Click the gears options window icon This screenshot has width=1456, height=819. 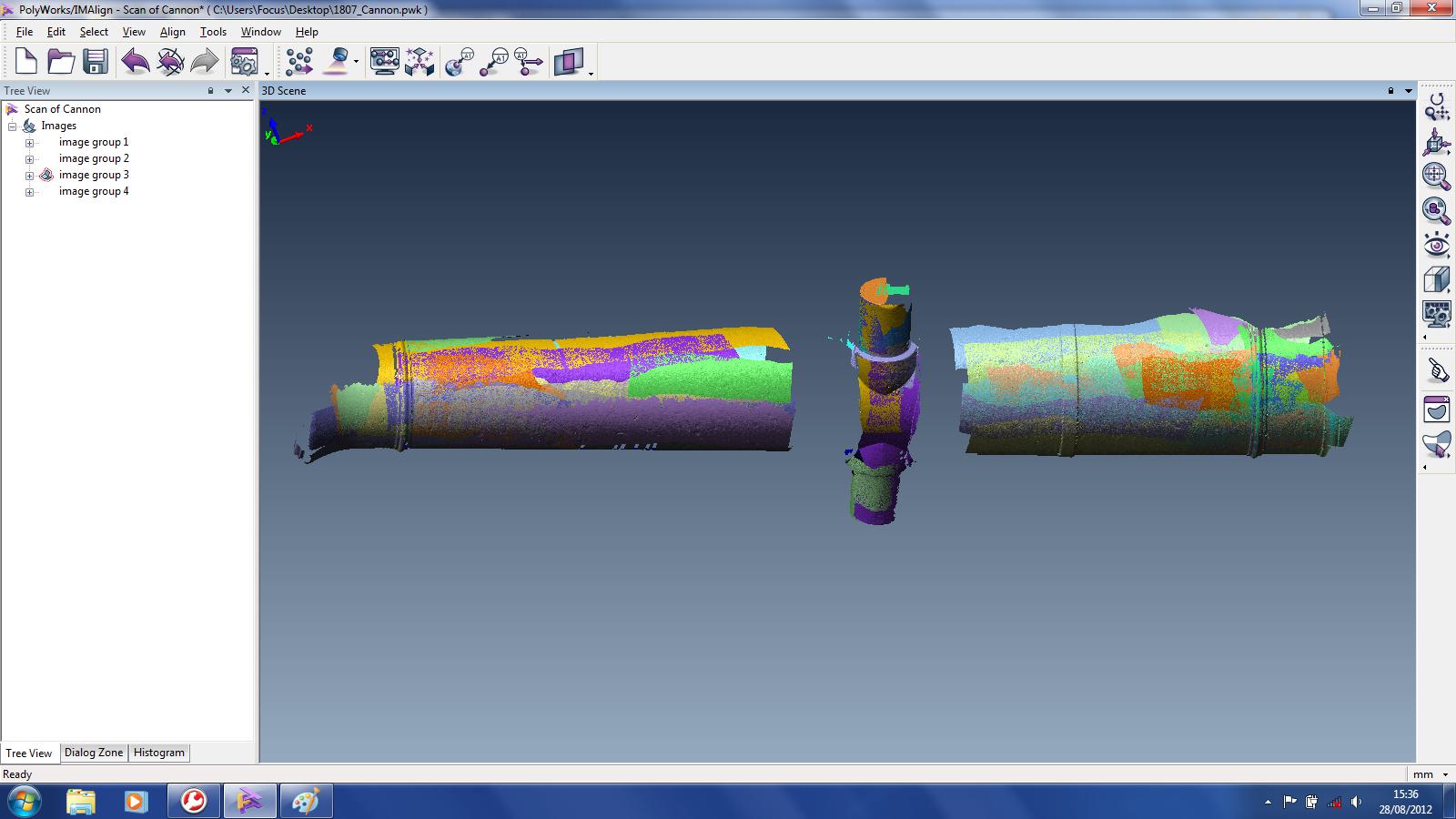(x=244, y=62)
